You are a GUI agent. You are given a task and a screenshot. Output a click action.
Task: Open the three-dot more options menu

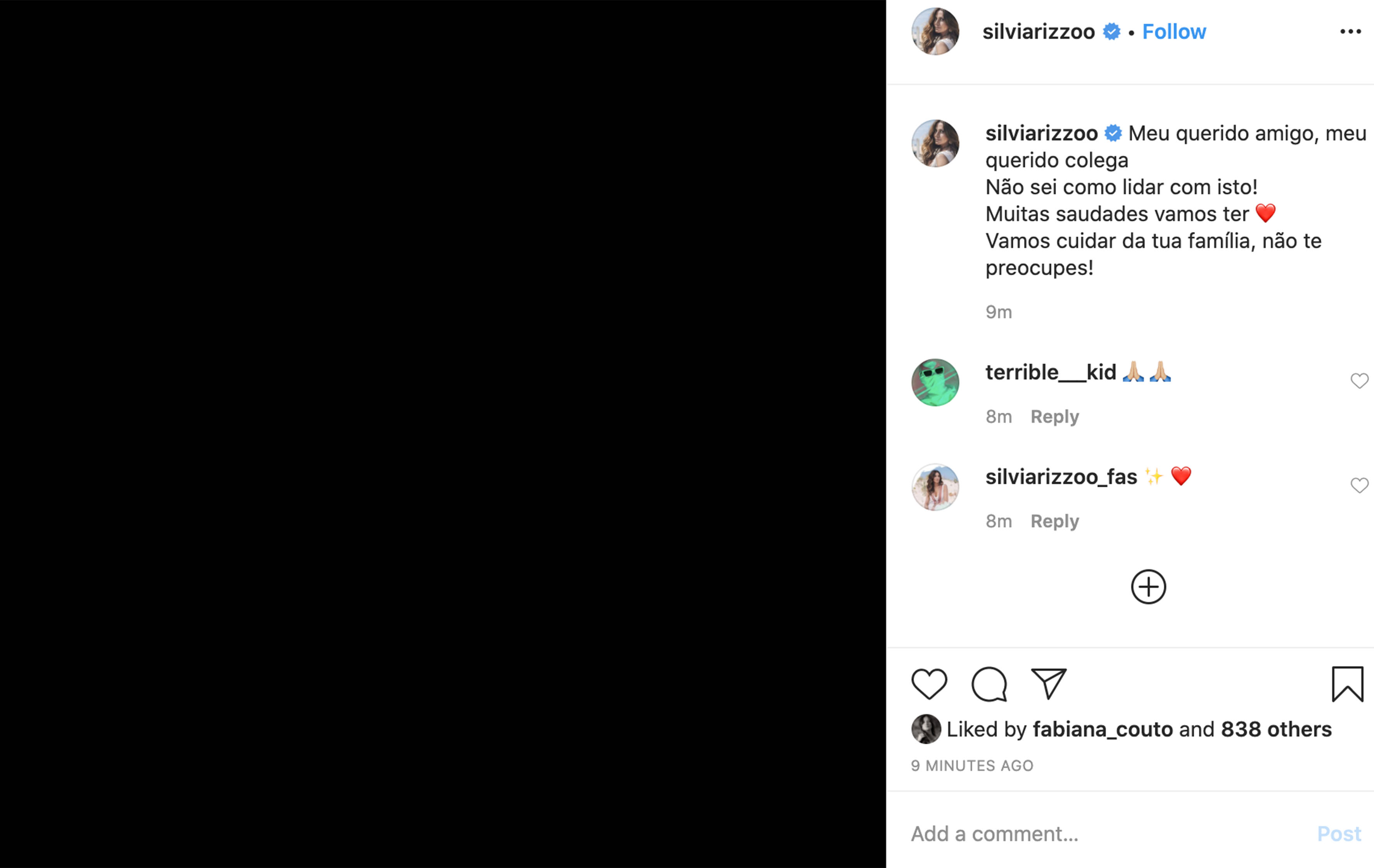click(x=1350, y=32)
